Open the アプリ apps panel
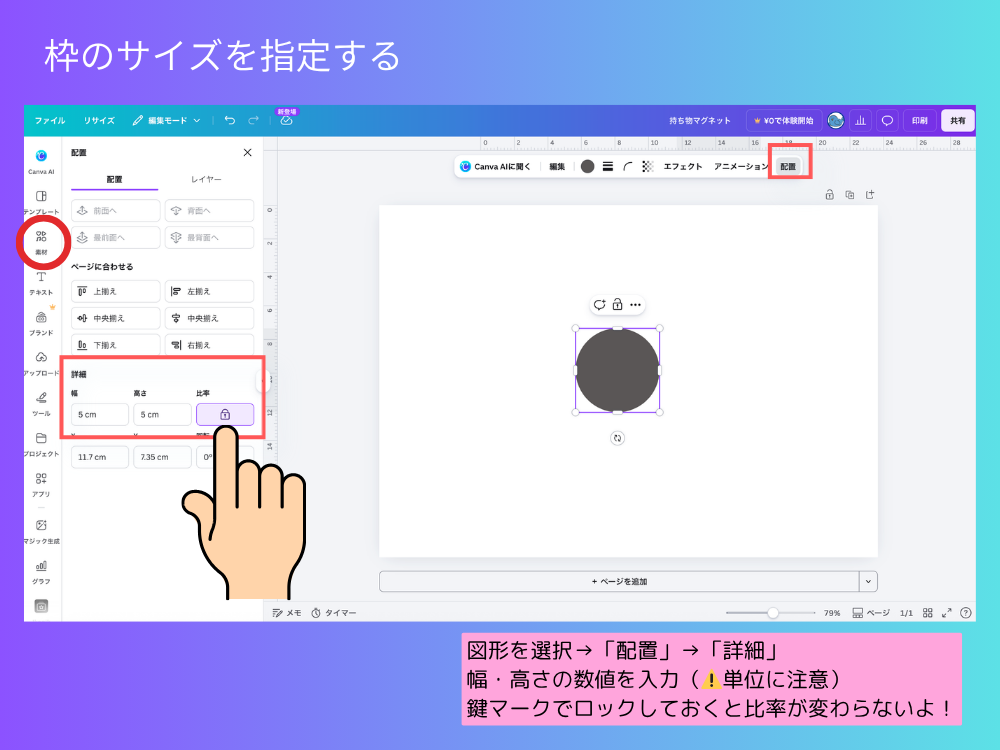 tap(41, 485)
